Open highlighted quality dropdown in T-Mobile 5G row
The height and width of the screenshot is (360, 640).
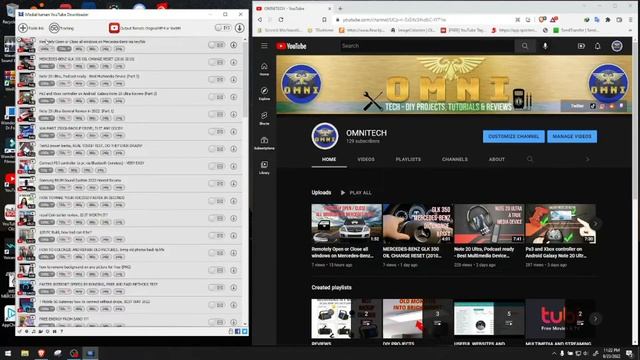pos(47,309)
